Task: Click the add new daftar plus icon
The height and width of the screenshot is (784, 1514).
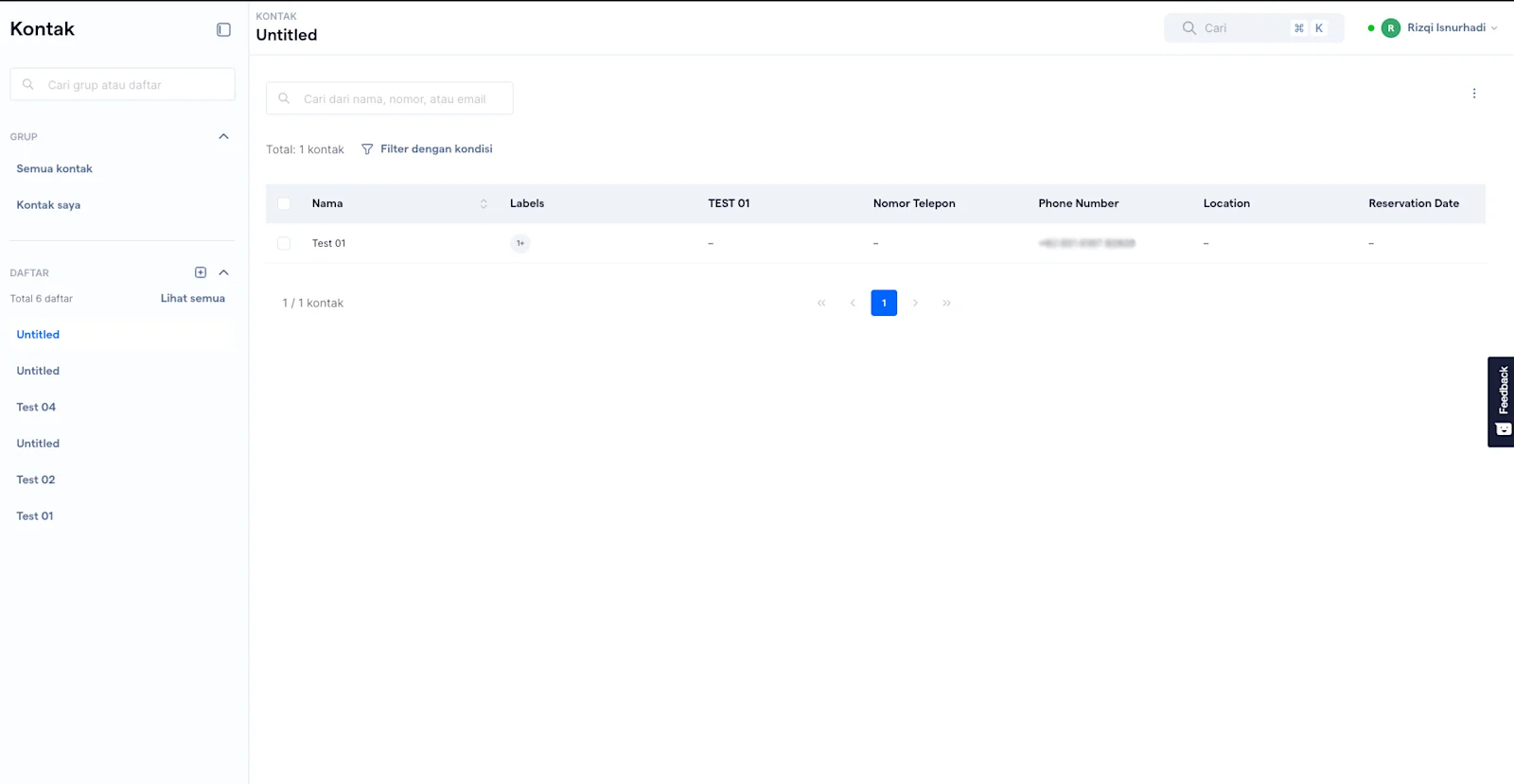Action: (201, 272)
